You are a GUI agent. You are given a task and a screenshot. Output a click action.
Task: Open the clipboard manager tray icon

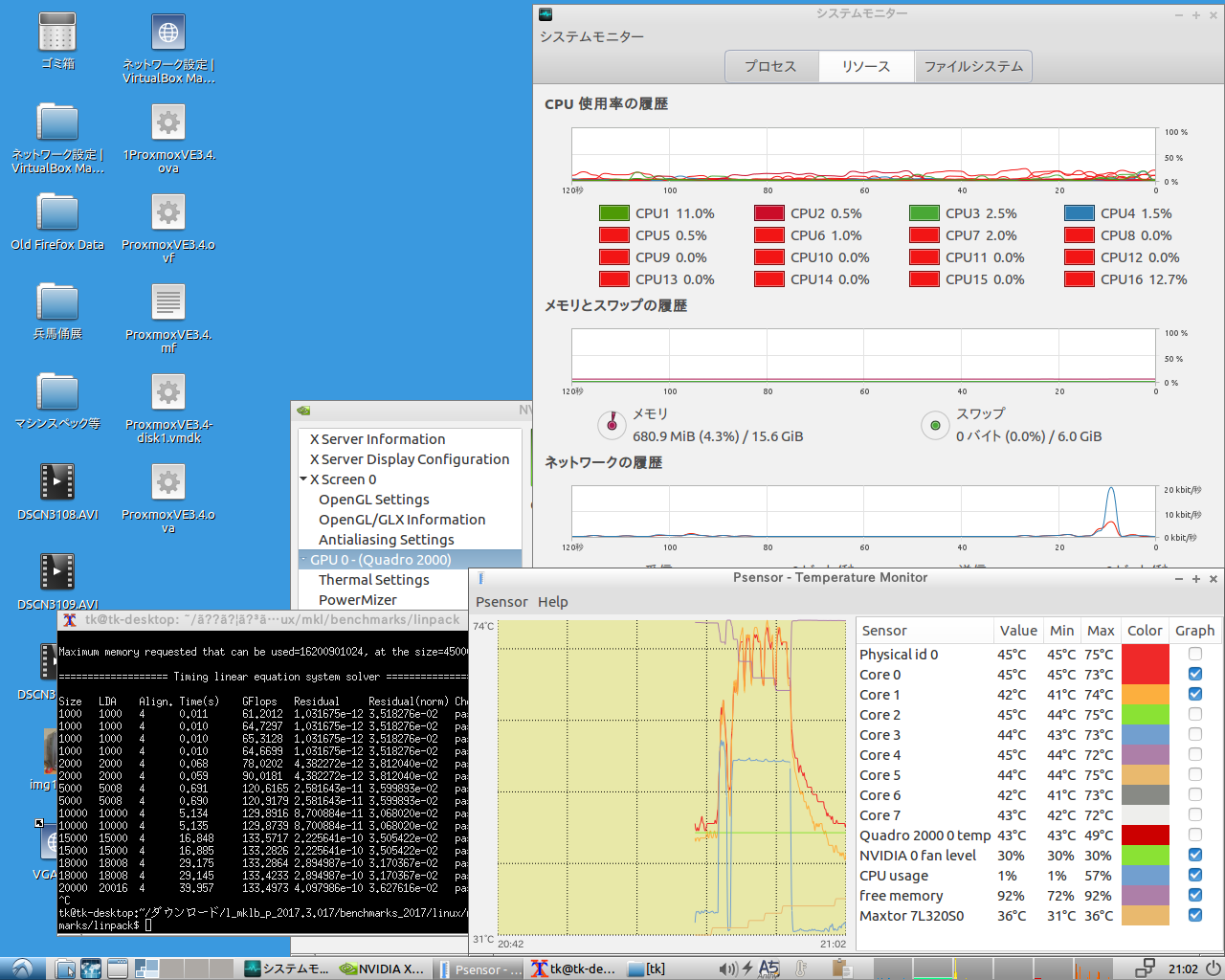tap(842, 969)
